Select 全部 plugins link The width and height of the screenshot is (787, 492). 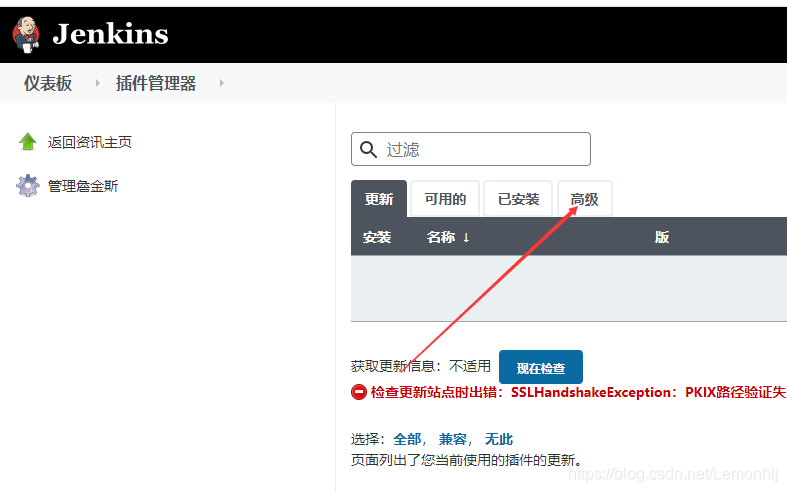407,439
